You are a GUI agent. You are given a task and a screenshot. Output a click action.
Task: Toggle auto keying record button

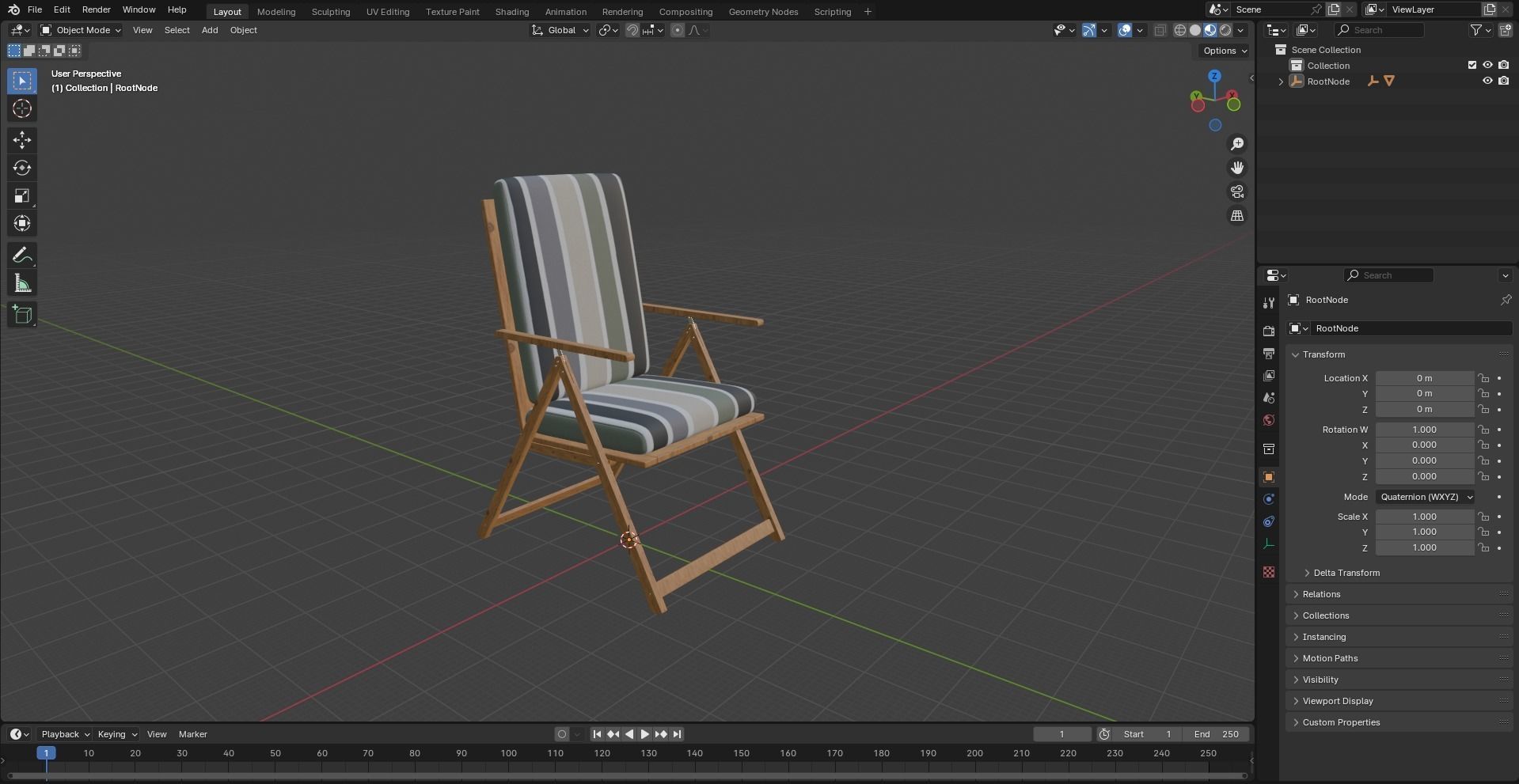coord(562,734)
